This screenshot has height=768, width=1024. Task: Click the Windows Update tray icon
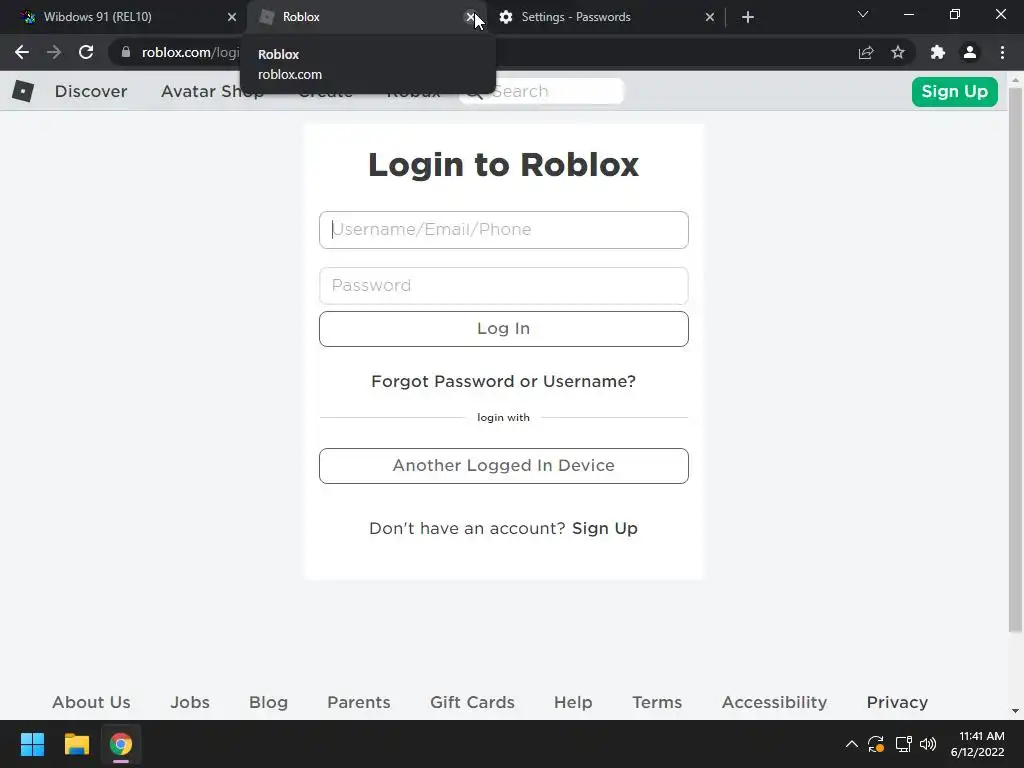[x=876, y=744]
